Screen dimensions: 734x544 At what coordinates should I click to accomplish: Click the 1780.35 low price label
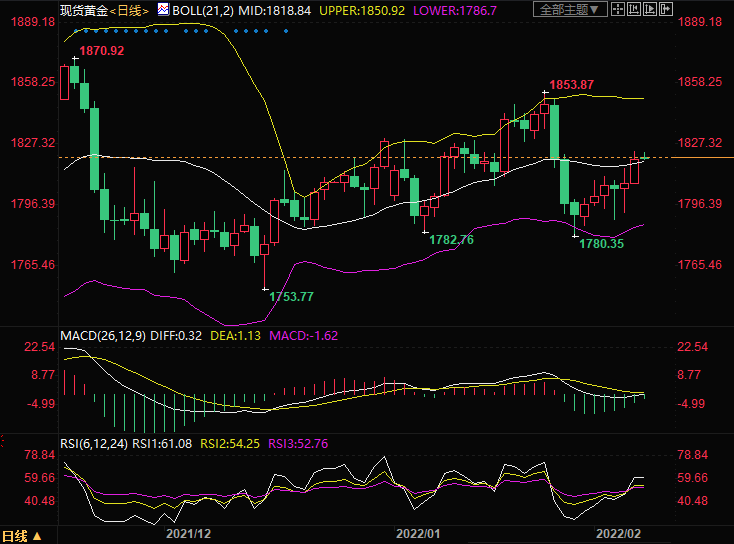coord(602,243)
